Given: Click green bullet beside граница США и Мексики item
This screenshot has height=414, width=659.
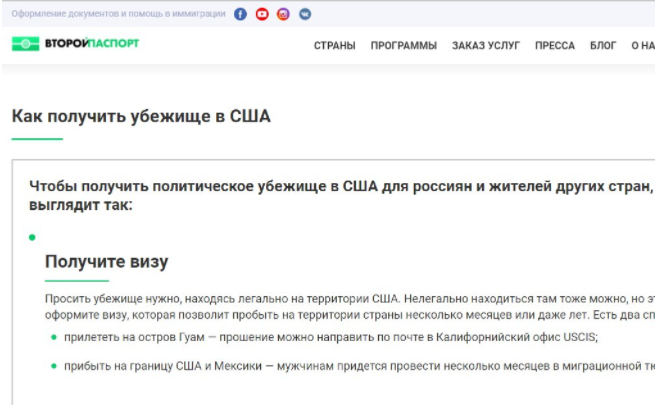Looking at the screenshot, I should pyautogui.click(x=54, y=367).
